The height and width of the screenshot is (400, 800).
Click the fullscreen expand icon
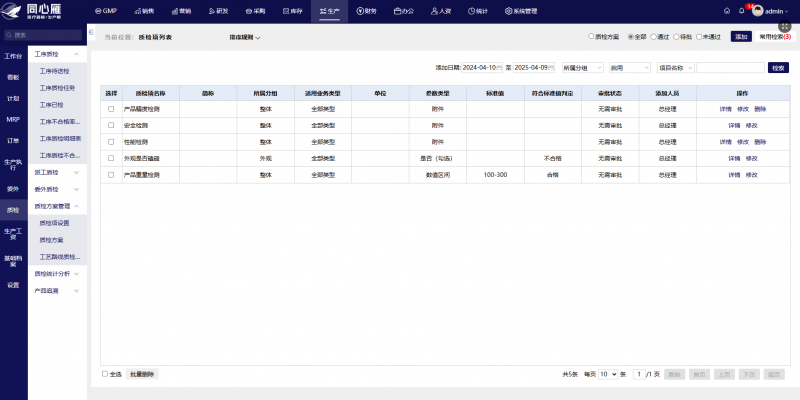tap(784, 26)
